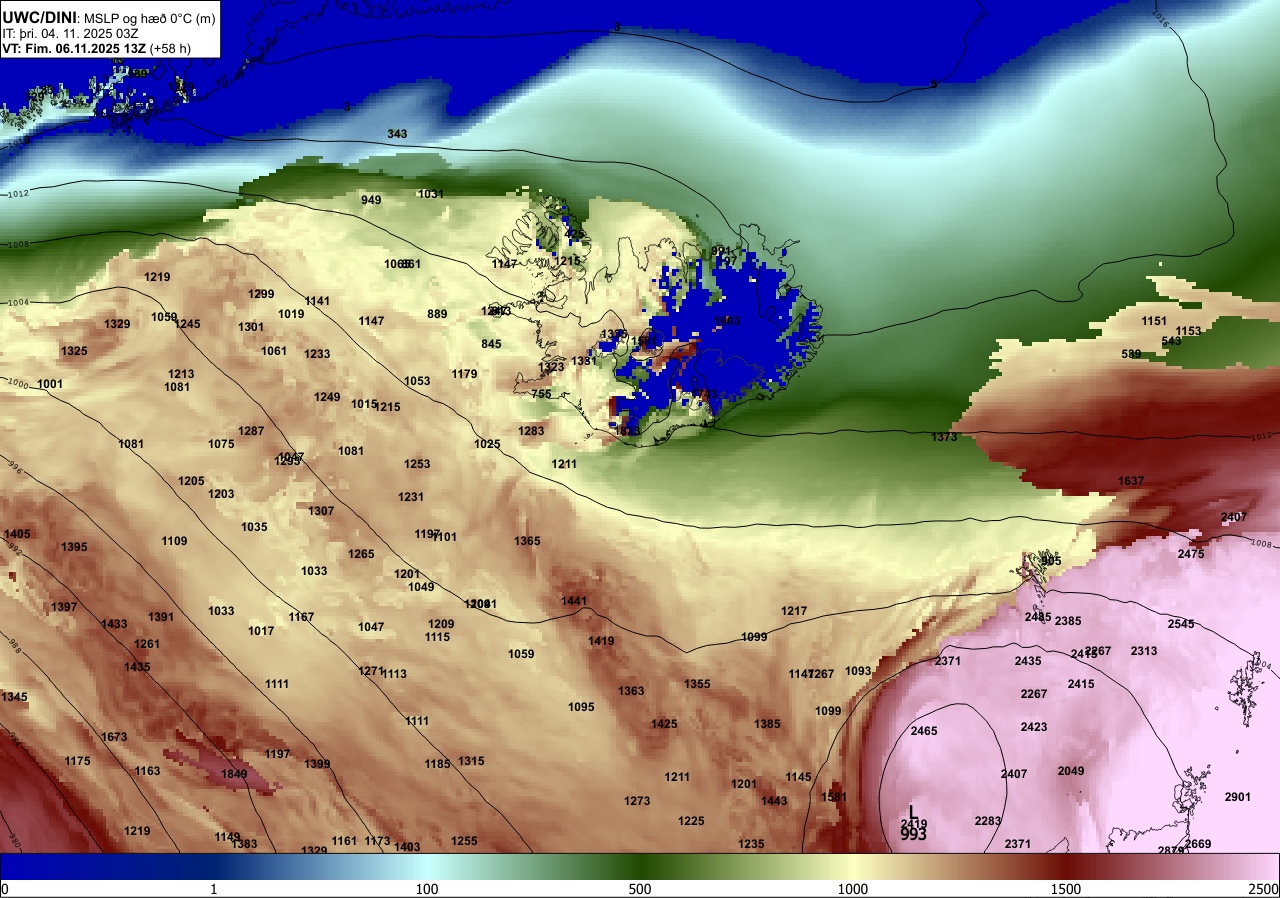Click the map value 1443

[x=774, y=801]
